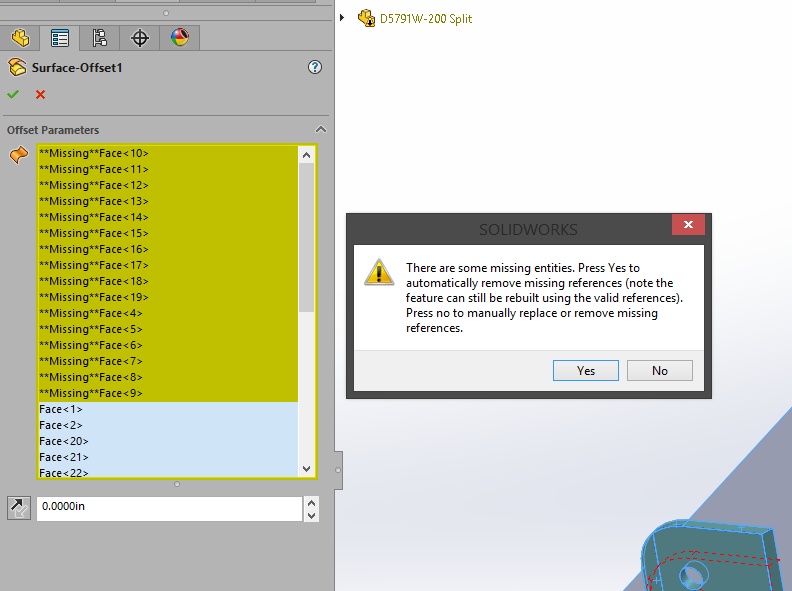Click the Surface-Offset1 feature icon

click(x=17, y=67)
